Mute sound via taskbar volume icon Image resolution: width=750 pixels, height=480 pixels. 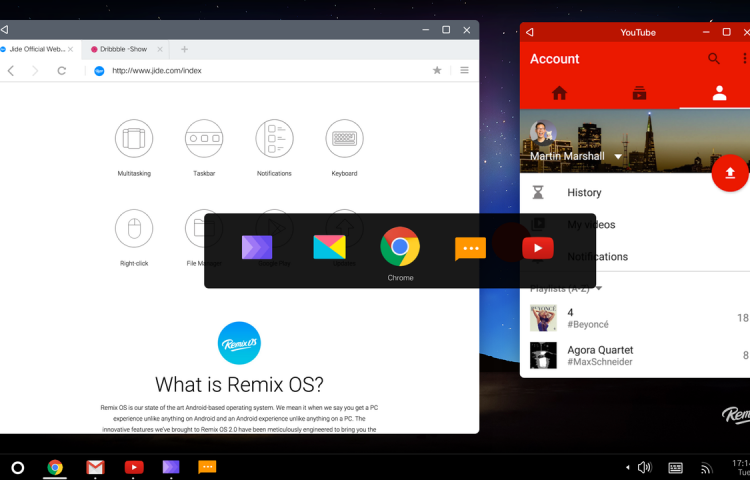[644, 467]
